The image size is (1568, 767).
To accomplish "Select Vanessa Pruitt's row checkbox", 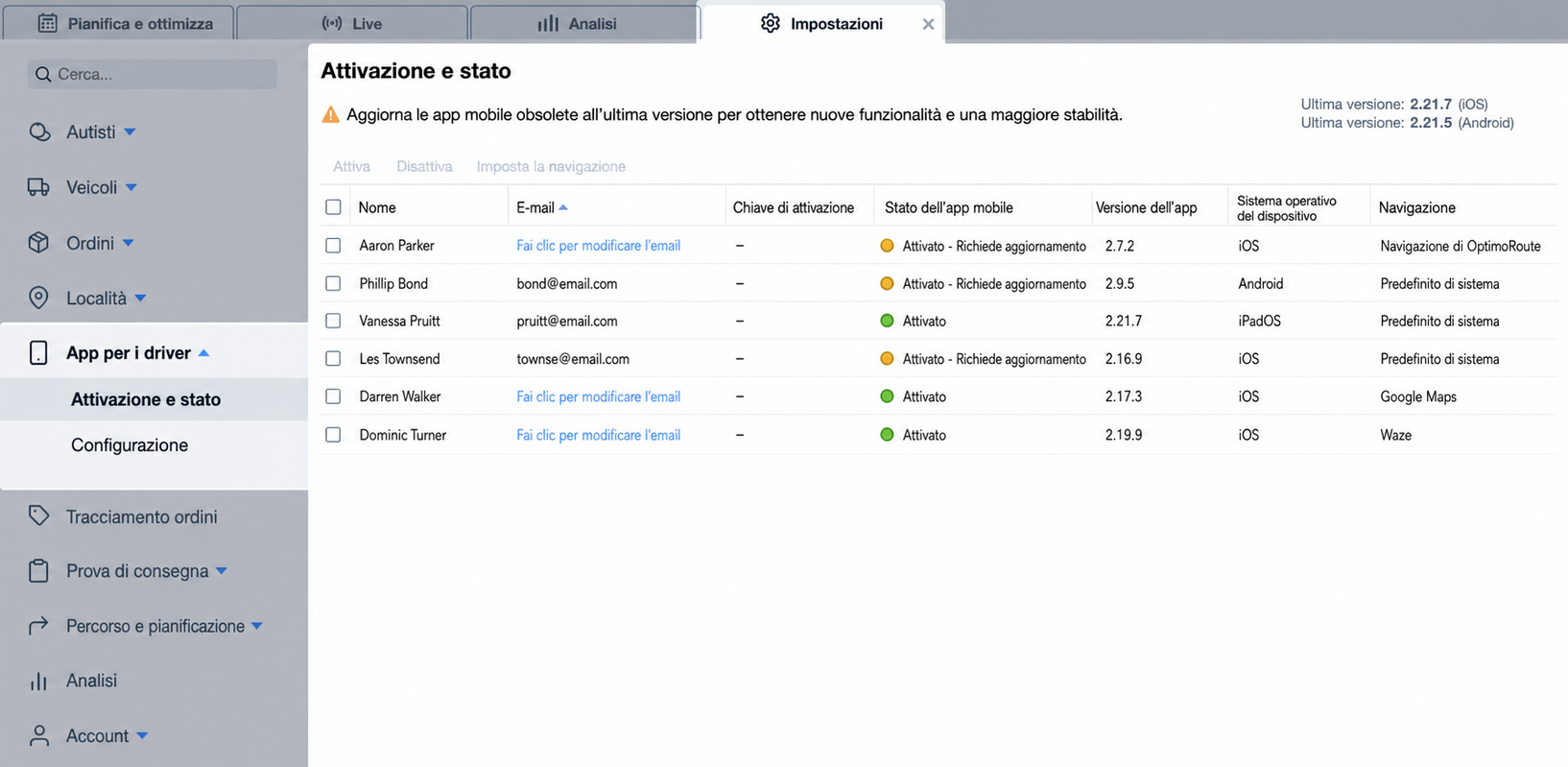I will (333, 321).
